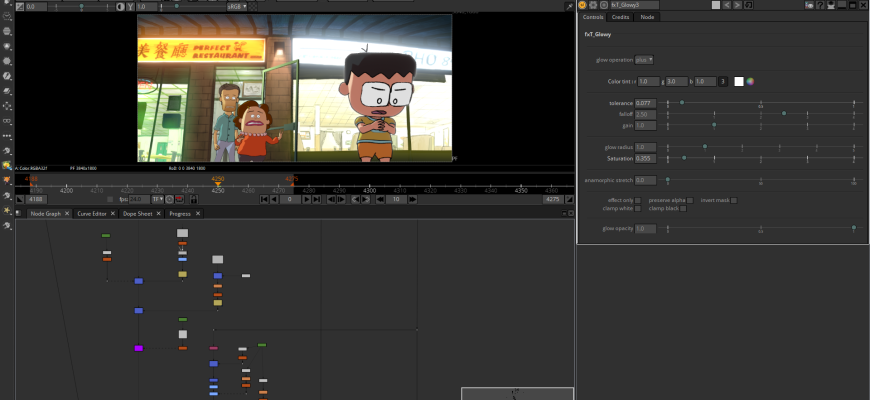Open the Channel nodes menu in left toolbar
Viewport: 870px width, 400px height.
click(x=8, y=31)
